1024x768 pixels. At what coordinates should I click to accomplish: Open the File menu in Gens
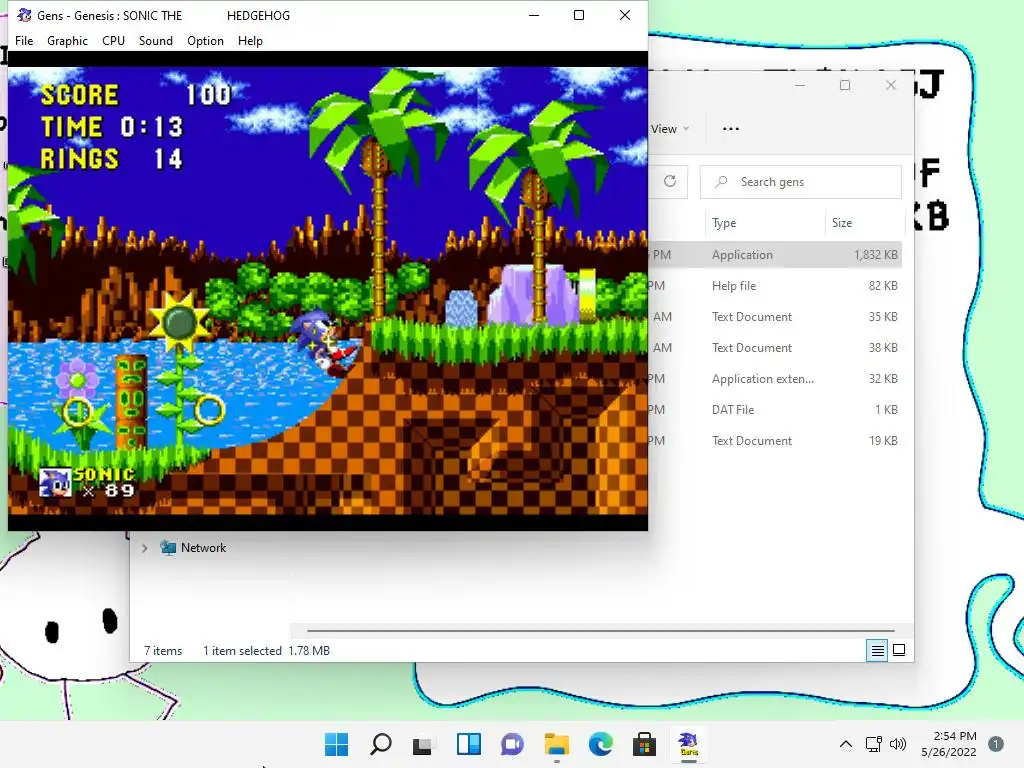(x=24, y=40)
